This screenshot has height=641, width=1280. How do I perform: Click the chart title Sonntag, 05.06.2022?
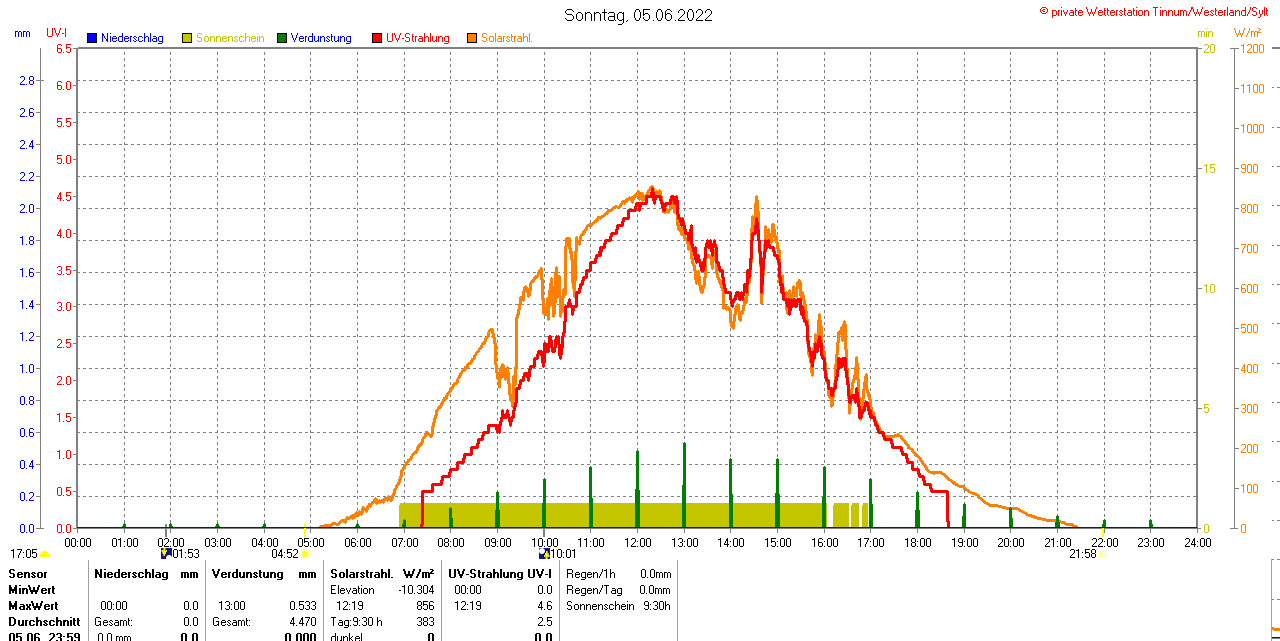[x=639, y=15]
